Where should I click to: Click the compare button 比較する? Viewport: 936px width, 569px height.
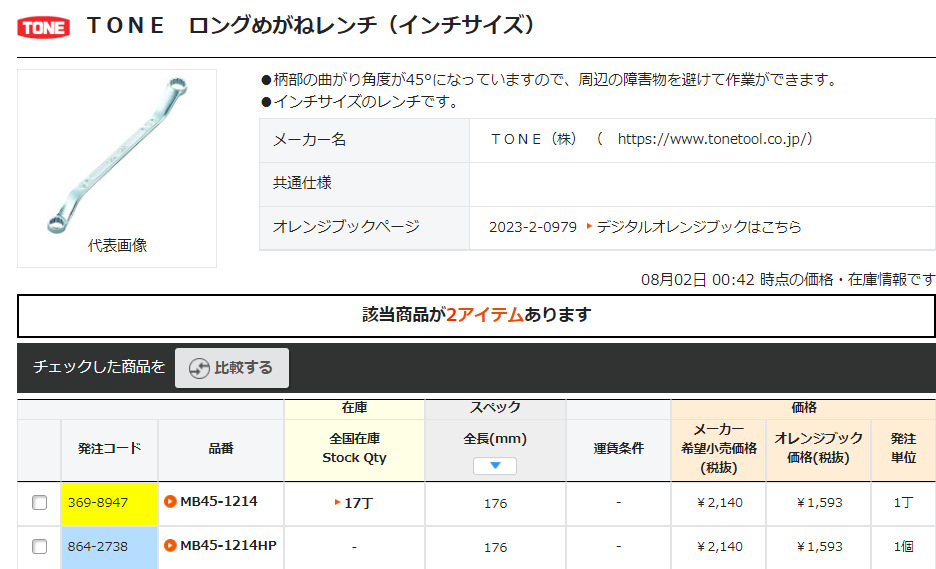(232, 368)
